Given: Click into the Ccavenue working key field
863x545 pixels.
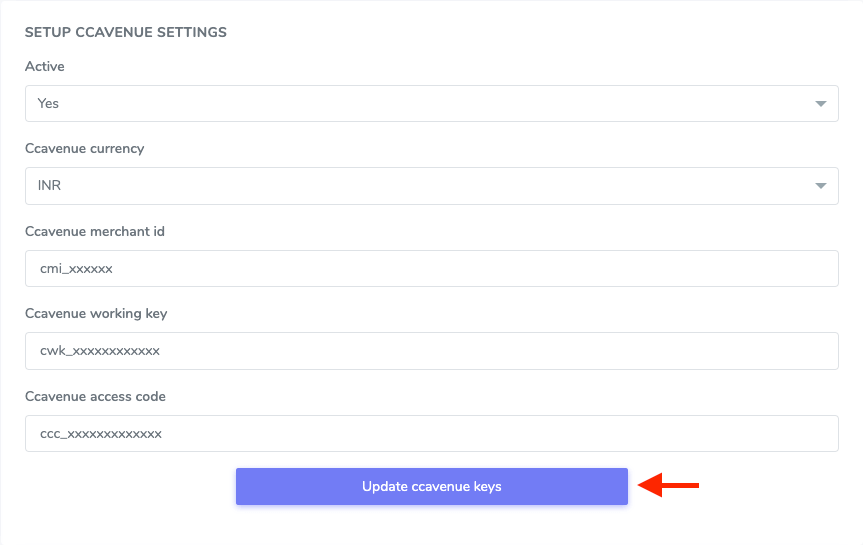Looking at the screenshot, I should (x=431, y=351).
